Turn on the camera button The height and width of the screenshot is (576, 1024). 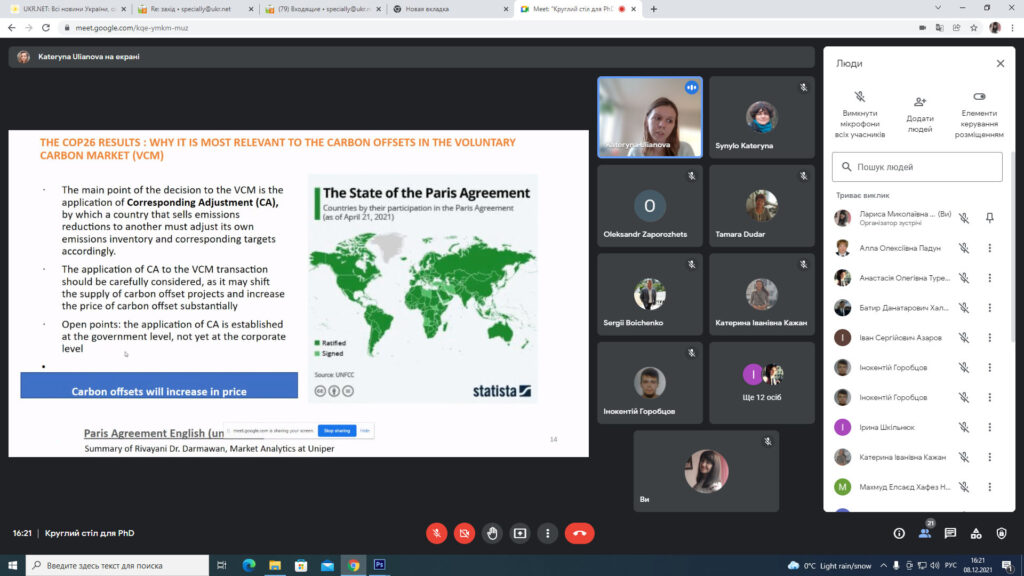[x=464, y=533]
